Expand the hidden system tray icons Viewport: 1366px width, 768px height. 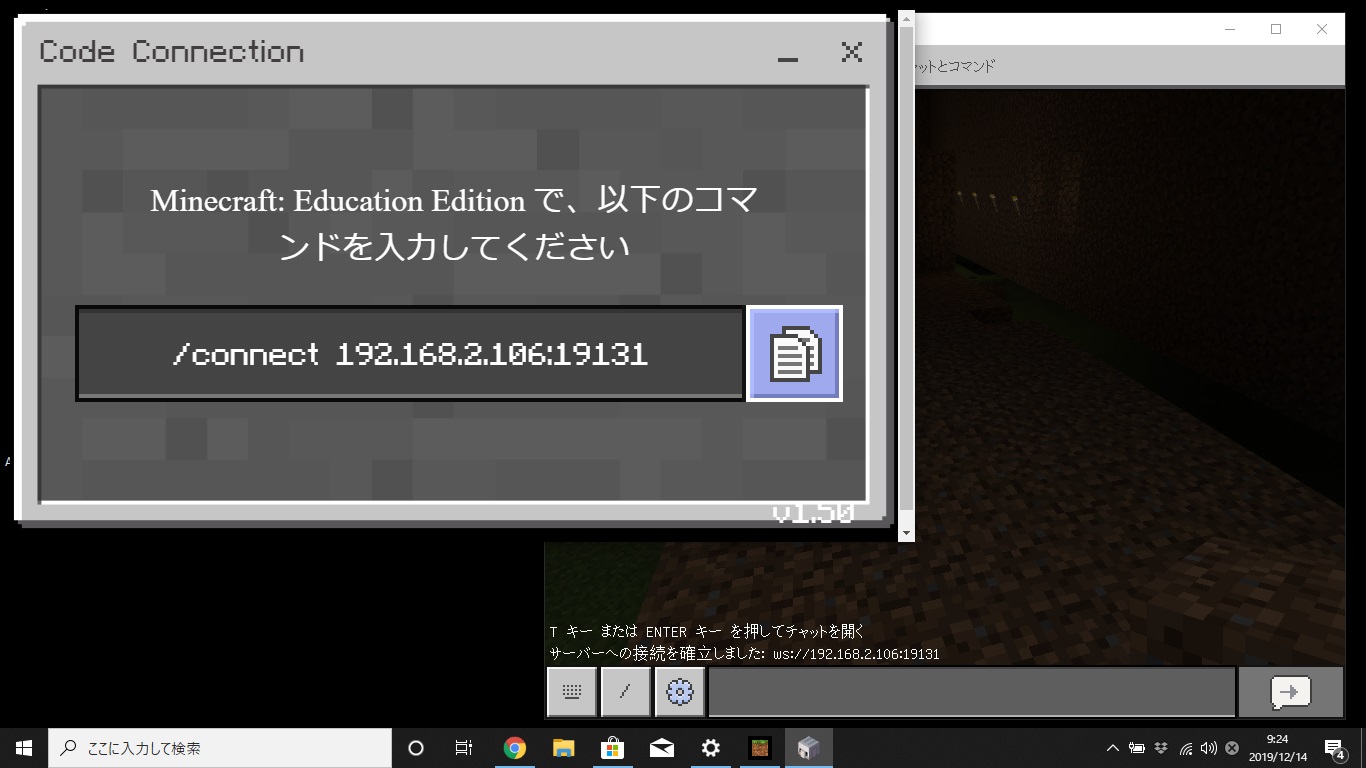(x=1112, y=748)
